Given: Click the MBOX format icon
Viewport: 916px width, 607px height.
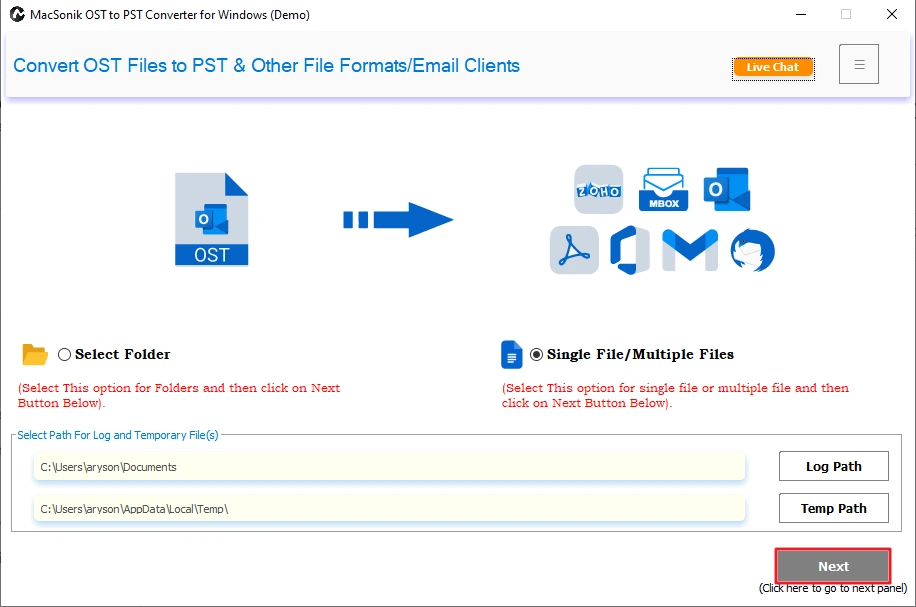Looking at the screenshot, I should [x=663, y=189].
